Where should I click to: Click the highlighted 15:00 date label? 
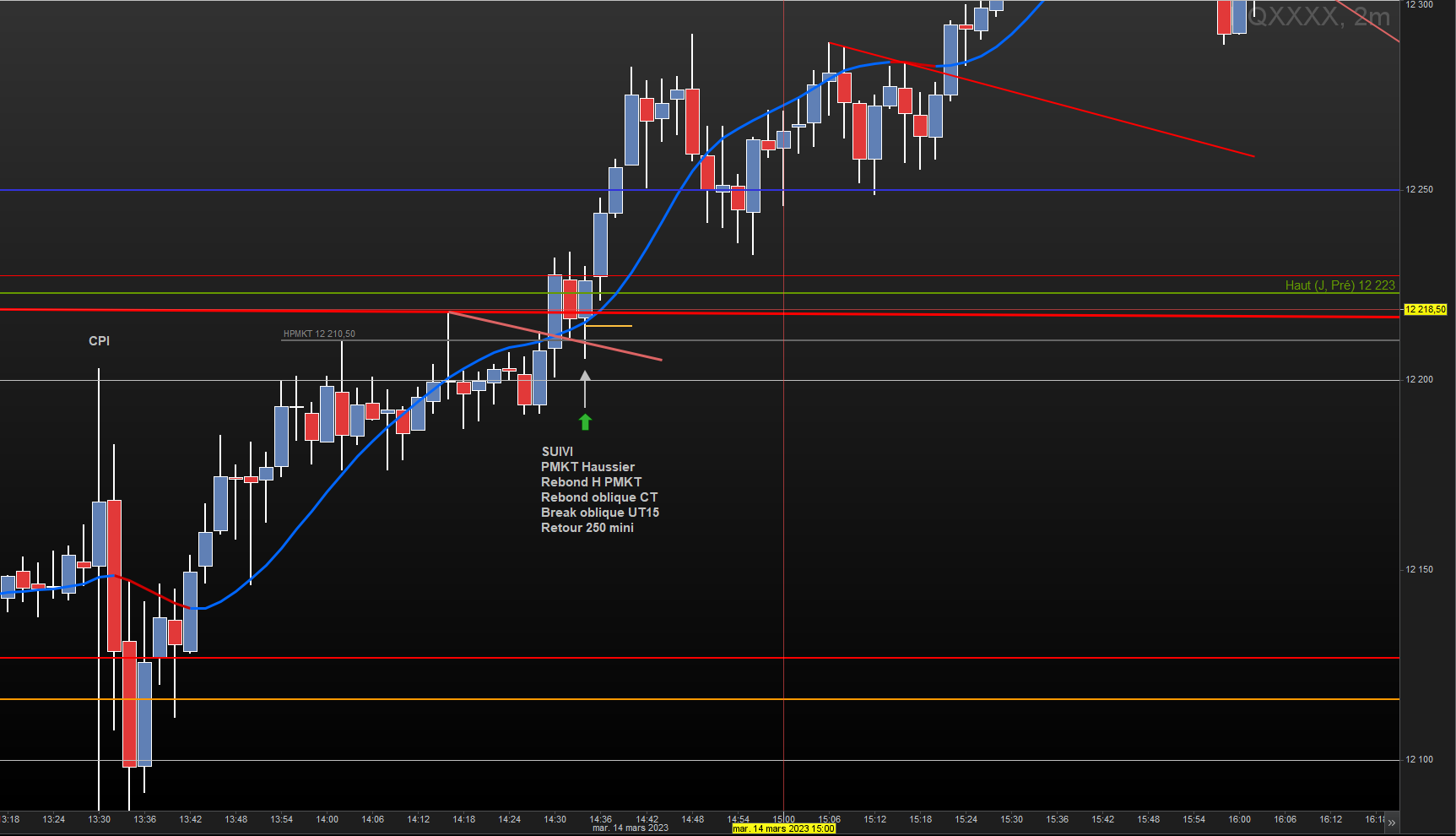point(783,829)
